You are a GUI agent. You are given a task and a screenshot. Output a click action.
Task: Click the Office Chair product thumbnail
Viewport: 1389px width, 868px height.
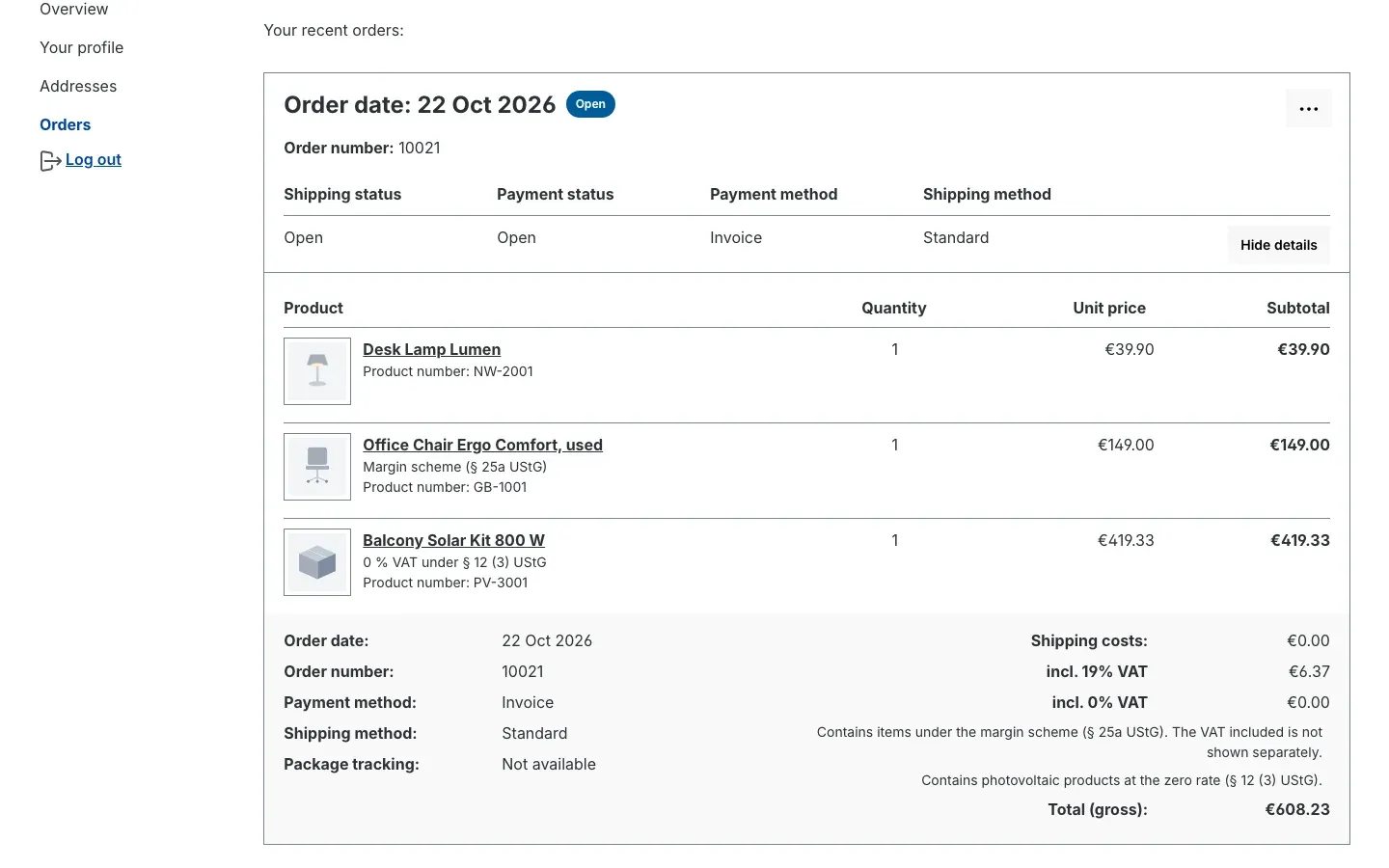coord(317,467)
